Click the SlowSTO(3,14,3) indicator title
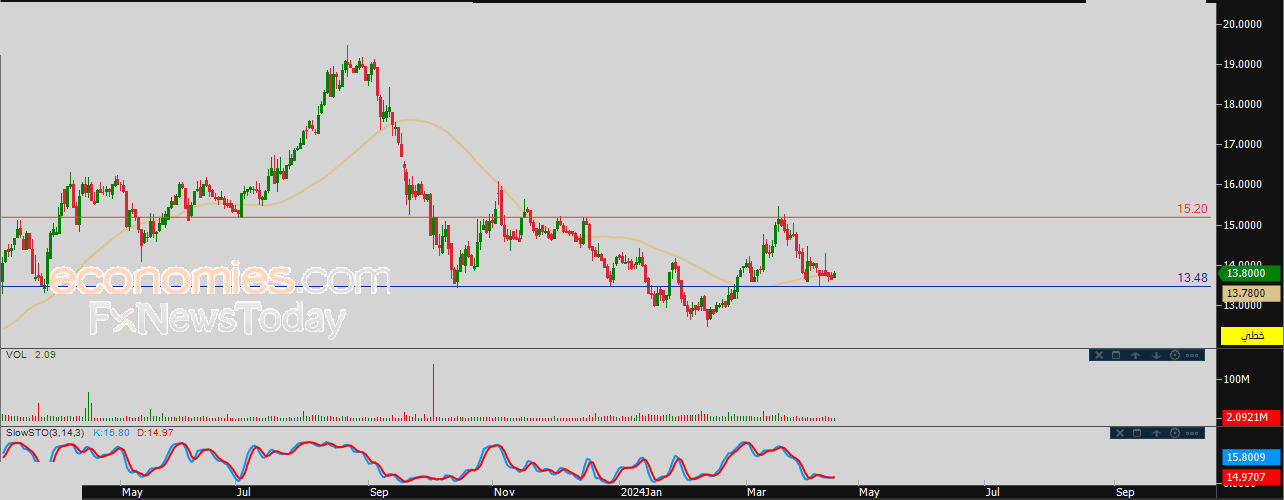Image resolution: width=1284 pixels, height=500 pixels. click(x=46, y=432)
